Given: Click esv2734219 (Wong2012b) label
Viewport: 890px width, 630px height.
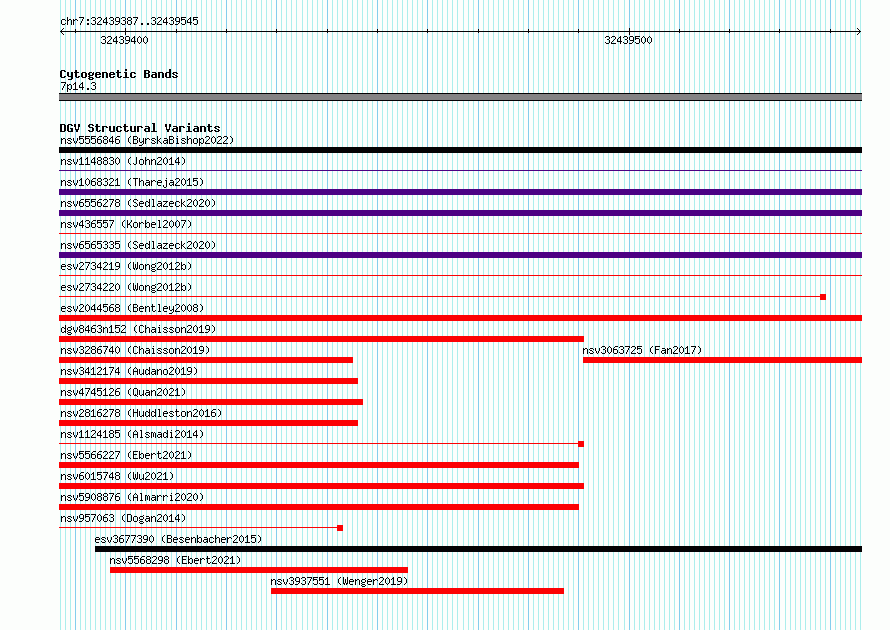Looking at the screenshot, I should (x=126, y=266).
